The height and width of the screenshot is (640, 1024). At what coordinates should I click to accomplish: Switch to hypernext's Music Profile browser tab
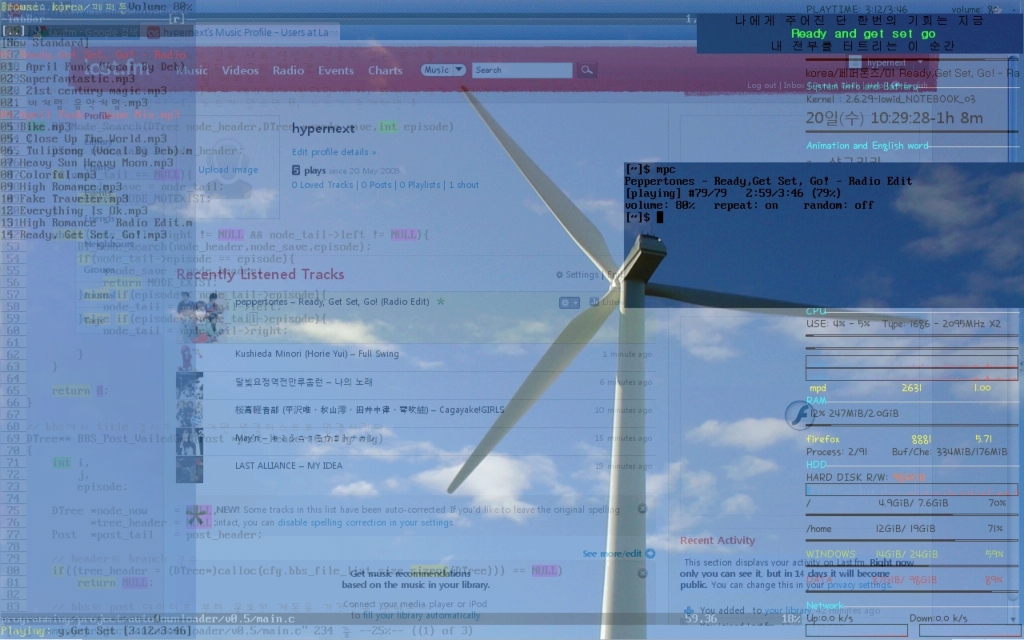coord(238,32)
